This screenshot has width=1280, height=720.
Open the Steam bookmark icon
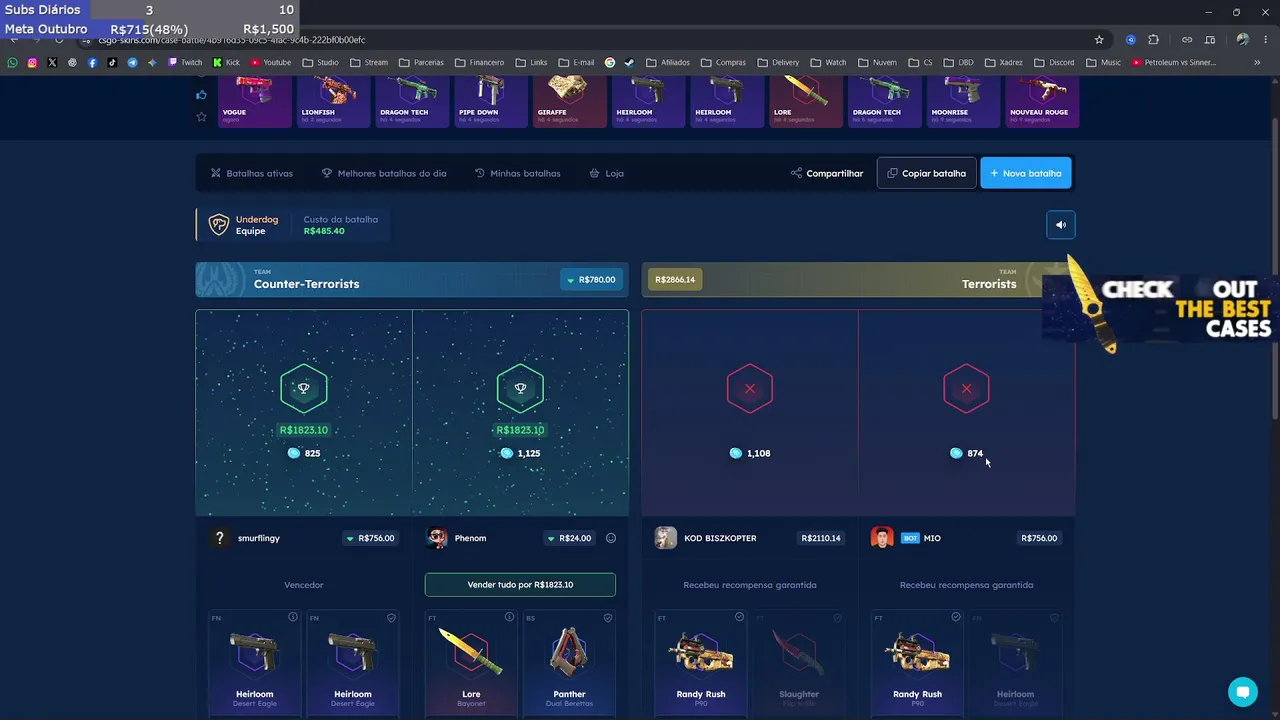click(629, 63)
